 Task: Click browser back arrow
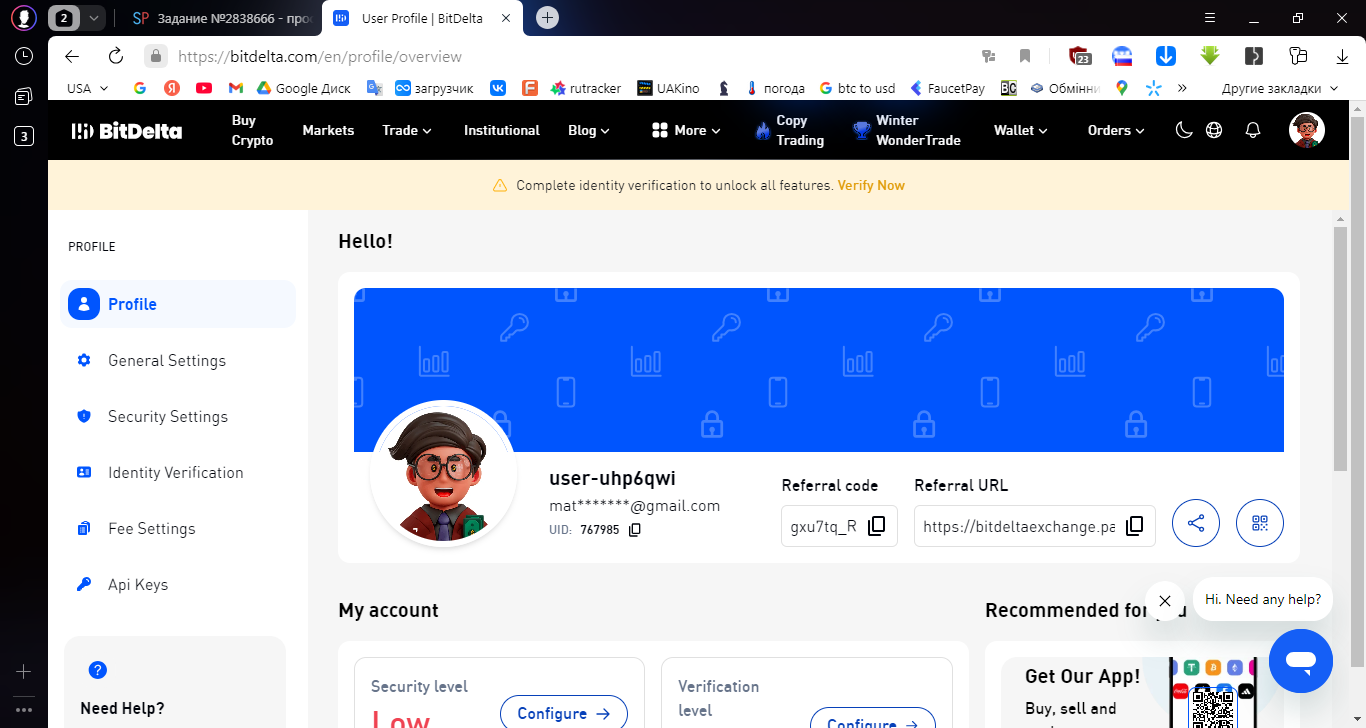point(72,56)
